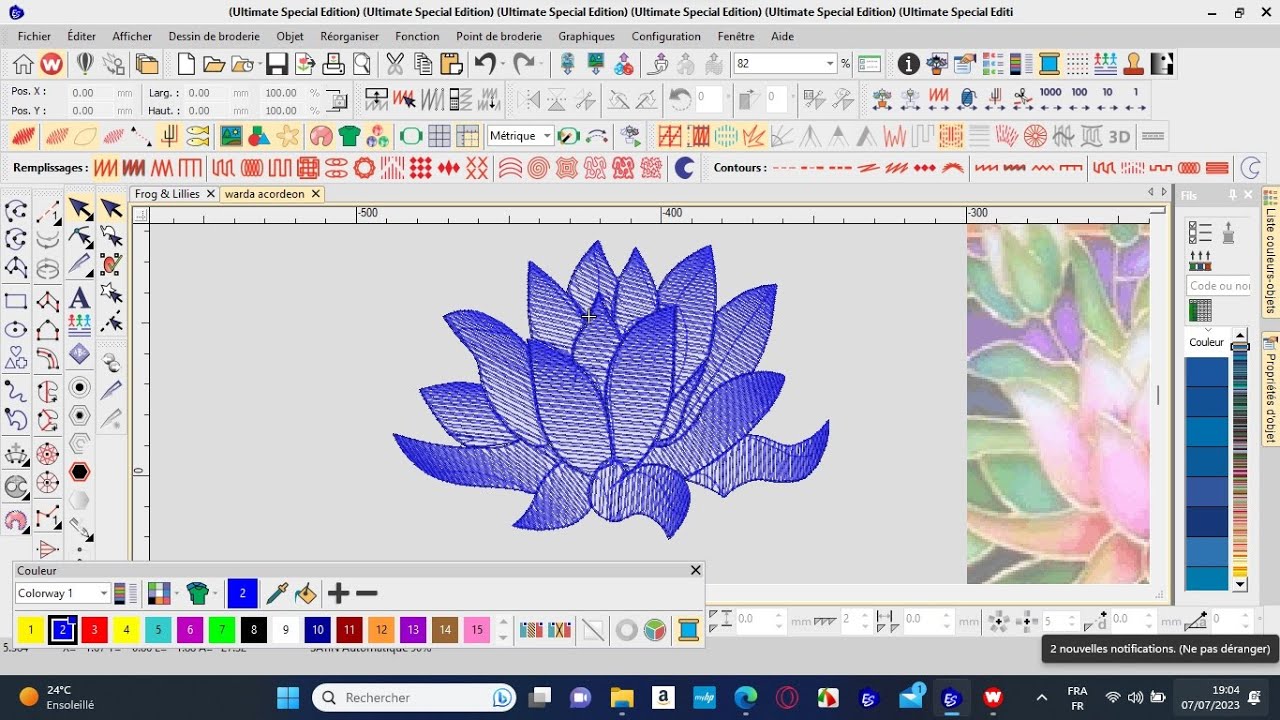Image resolution: width=1280 pixels, height=720 pixels.
Task: Close the warda acordeon tab
Action: 315,194
